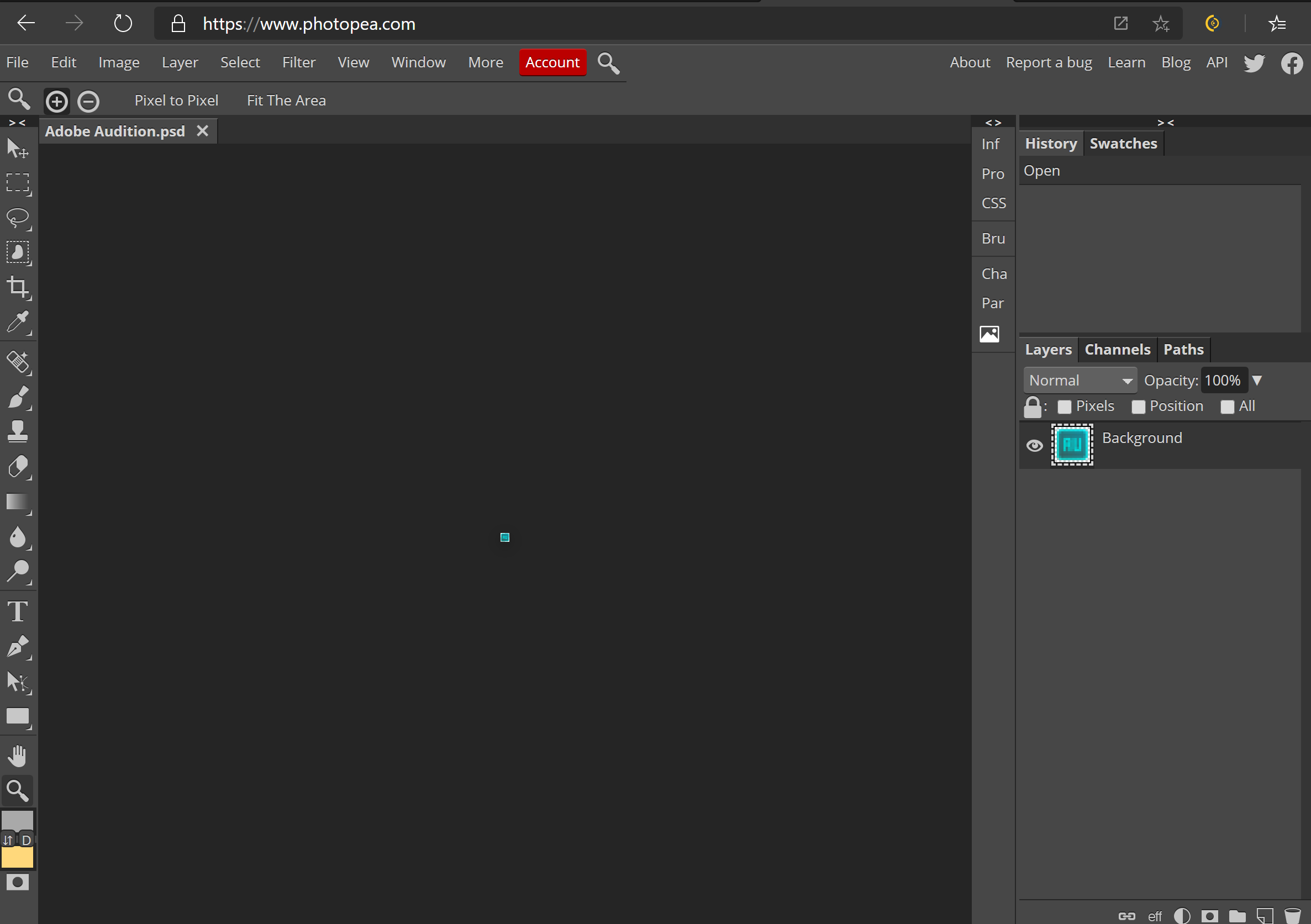1311x924 pixels.
Task: Click the Background layer thumbnail
Action: click(x=1072, y=445)
